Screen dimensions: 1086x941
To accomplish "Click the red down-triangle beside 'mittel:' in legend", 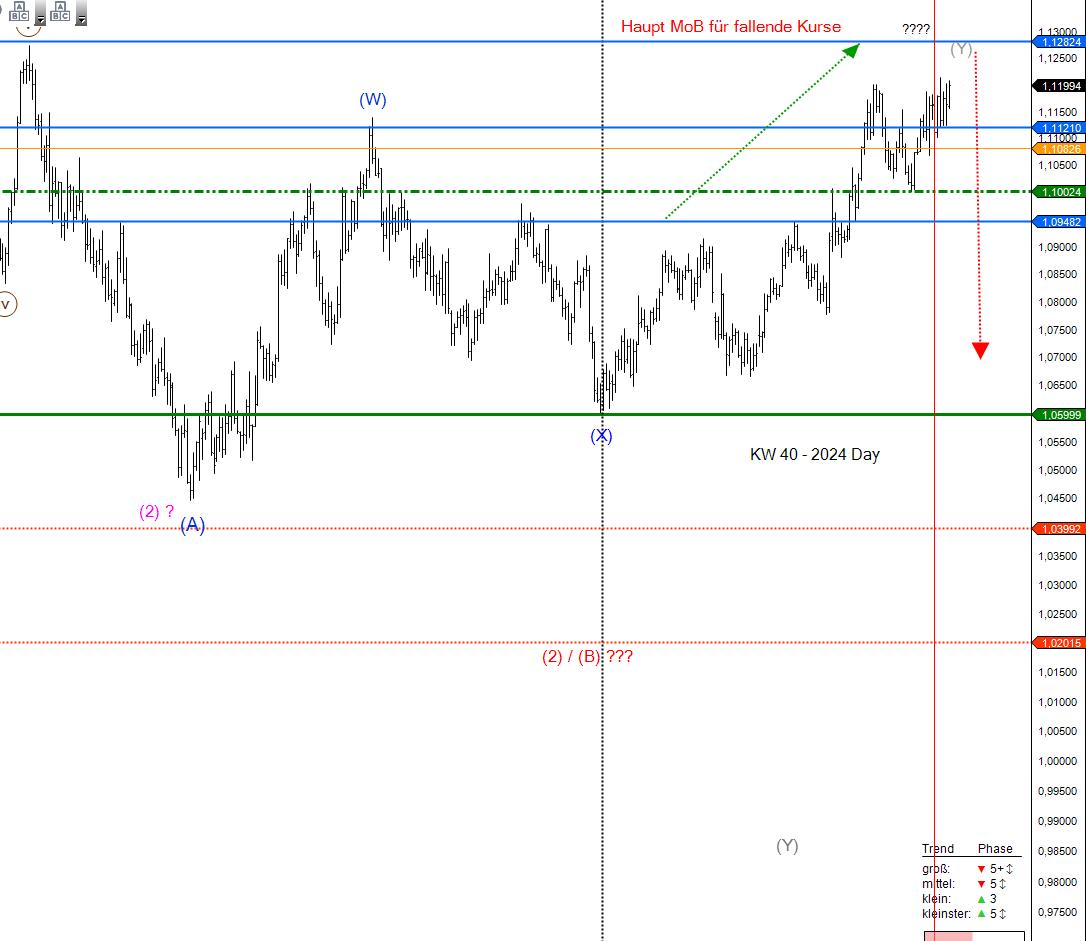I will [981, 884].
